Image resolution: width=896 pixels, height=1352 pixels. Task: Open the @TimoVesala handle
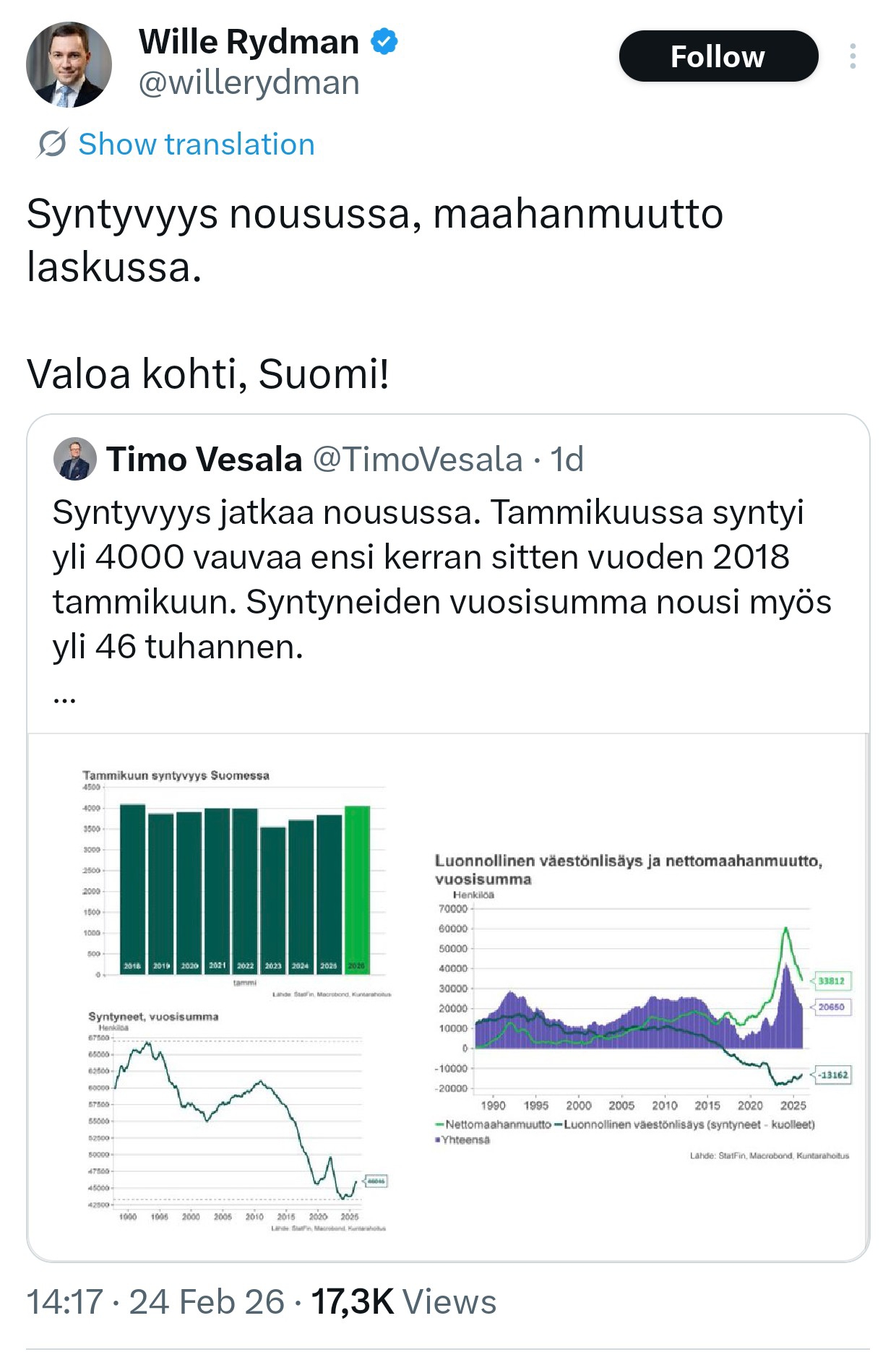(x=417, y=459)
